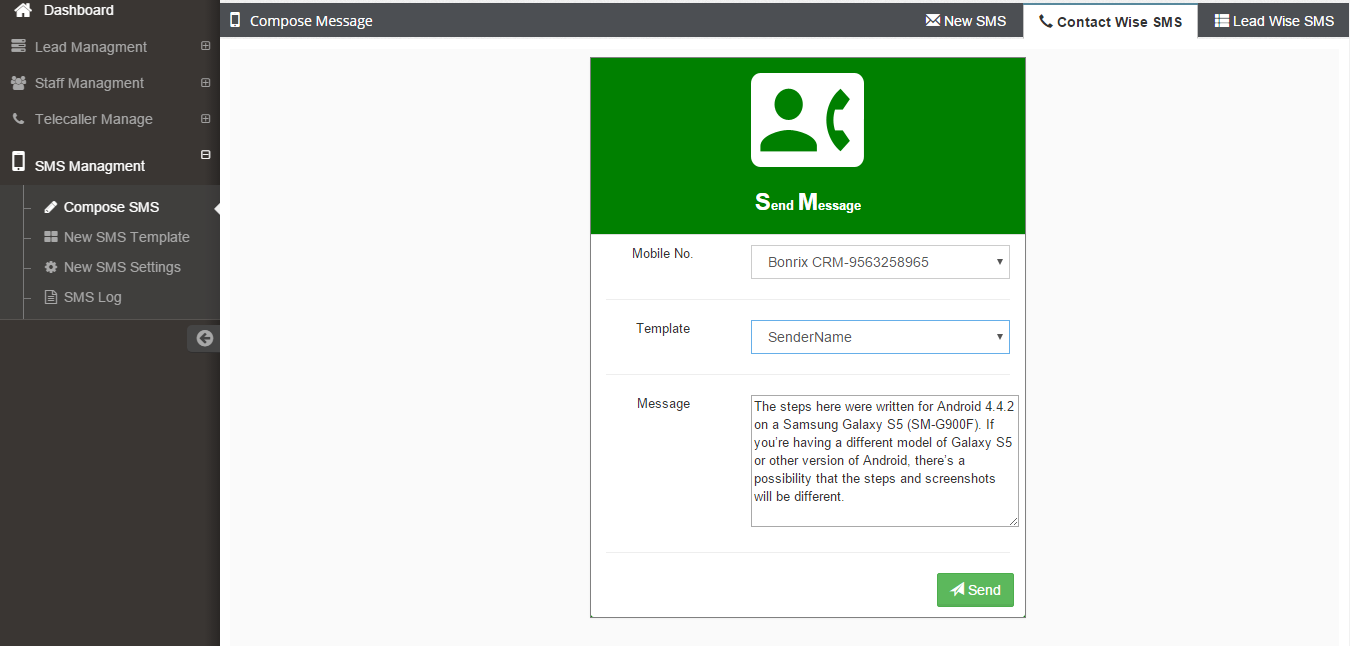The width and height of the screenshot is (1350, 646).
Task: Click the table icon on Lead Wise SMS tab
Action: tap(1222, 20)
